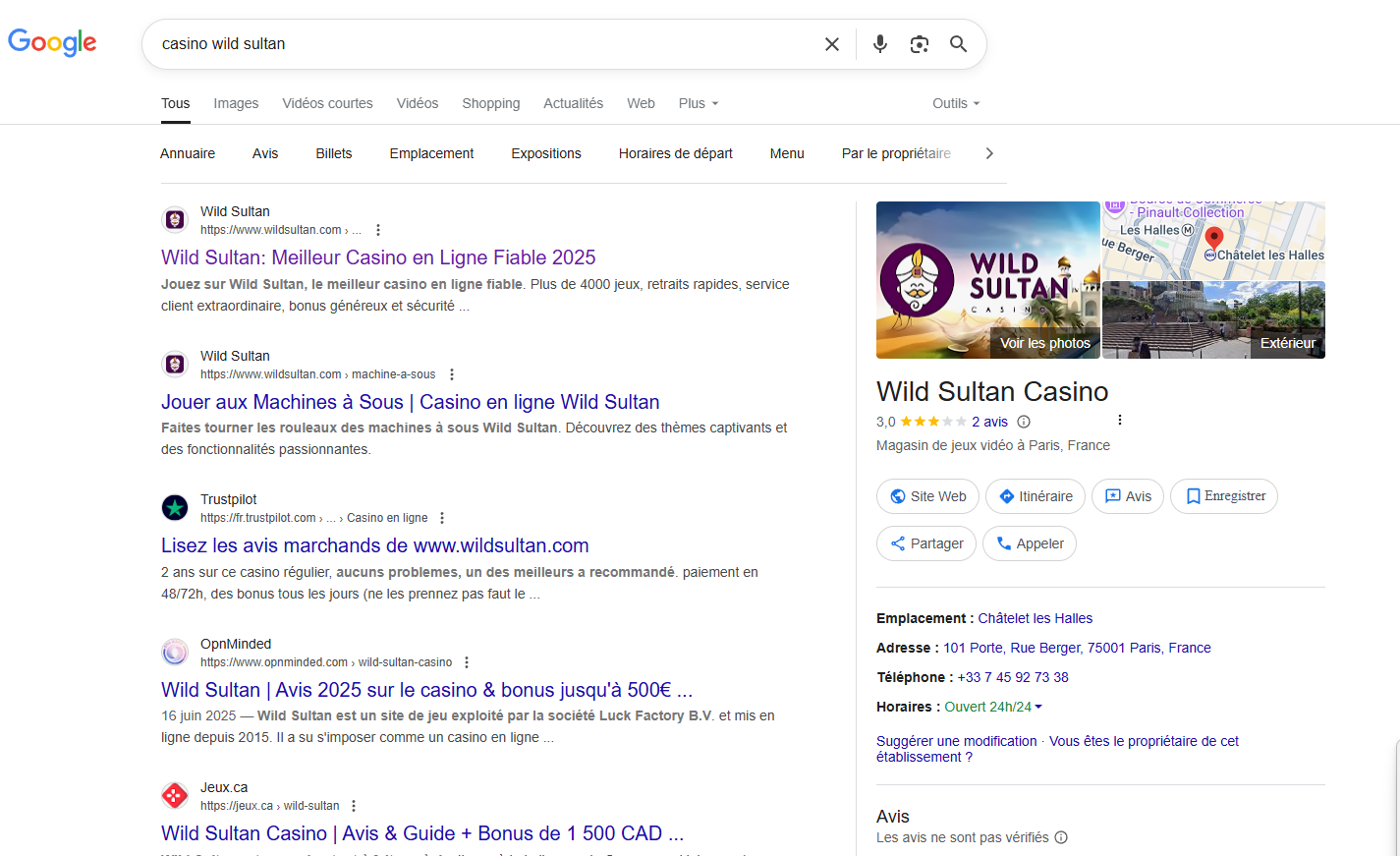Open options menu for first Wild Sultan result
The width and height of the screenshot is (1400, 856).
point(378,230)
